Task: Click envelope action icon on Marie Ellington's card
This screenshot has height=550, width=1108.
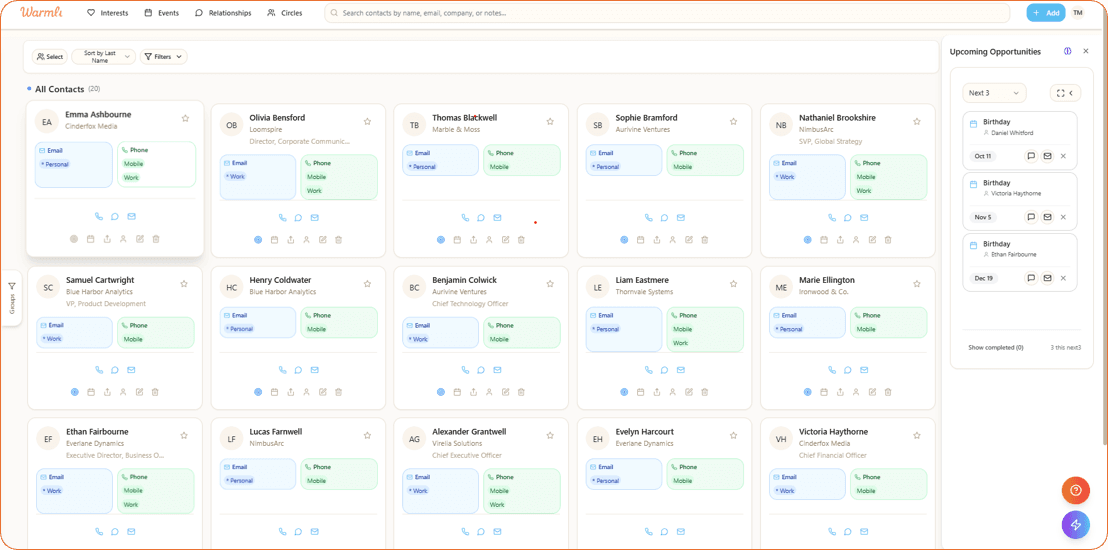Action: [865, 370]
